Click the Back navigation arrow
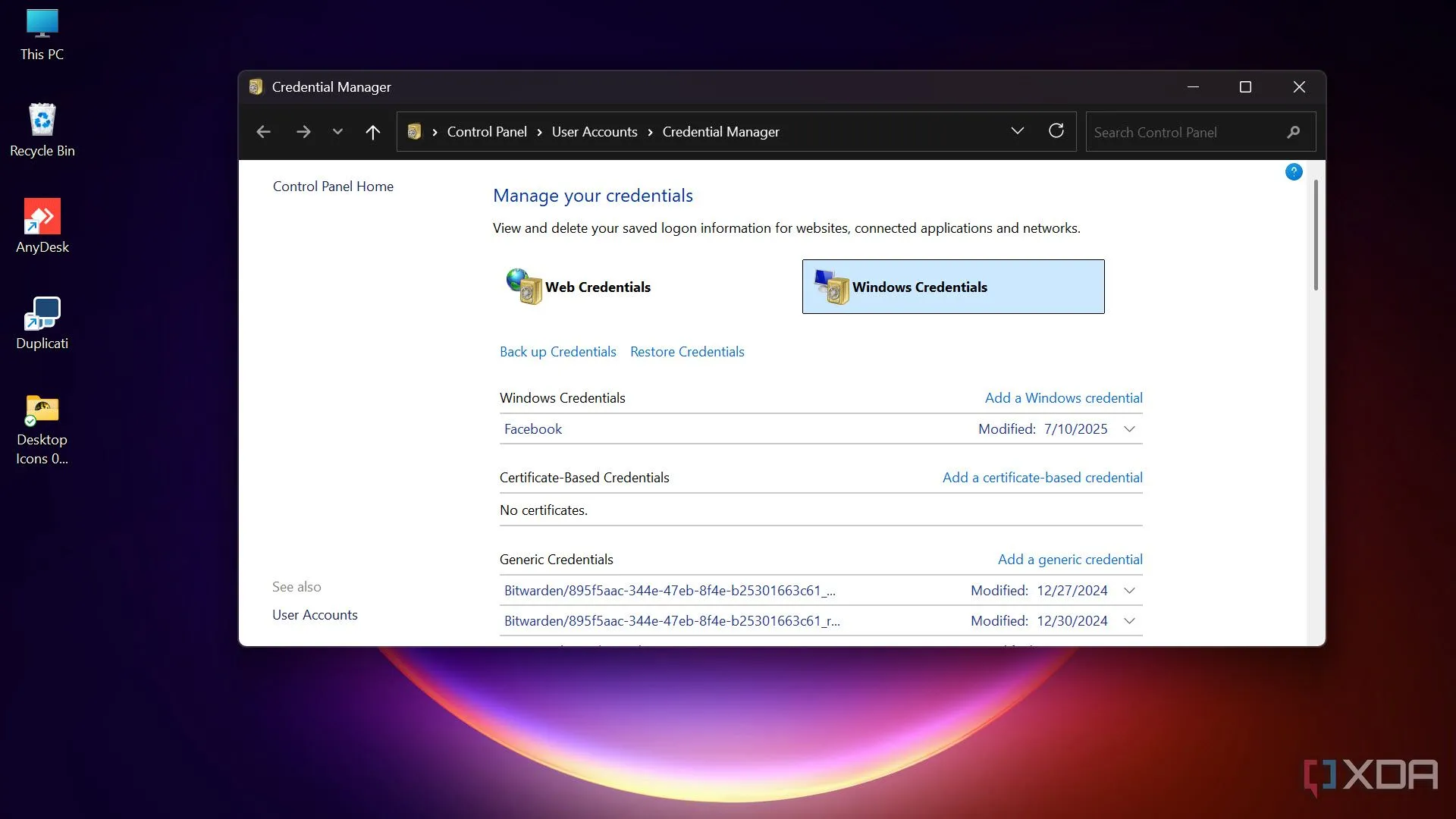Image resolution: width=1456 pixels, height=819 pixels. click(263, 132)
